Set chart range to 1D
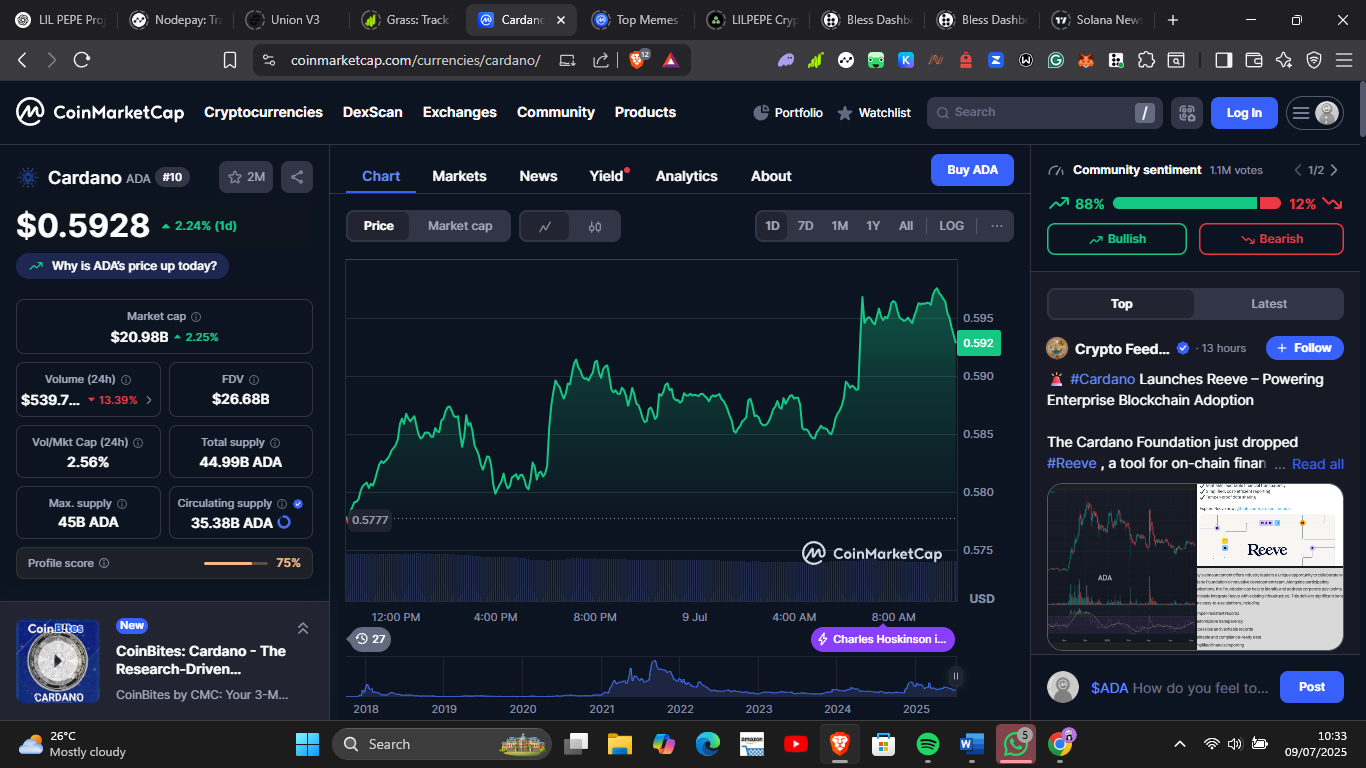This screenshot has height=768, width=1366. (x=772, y=226)
